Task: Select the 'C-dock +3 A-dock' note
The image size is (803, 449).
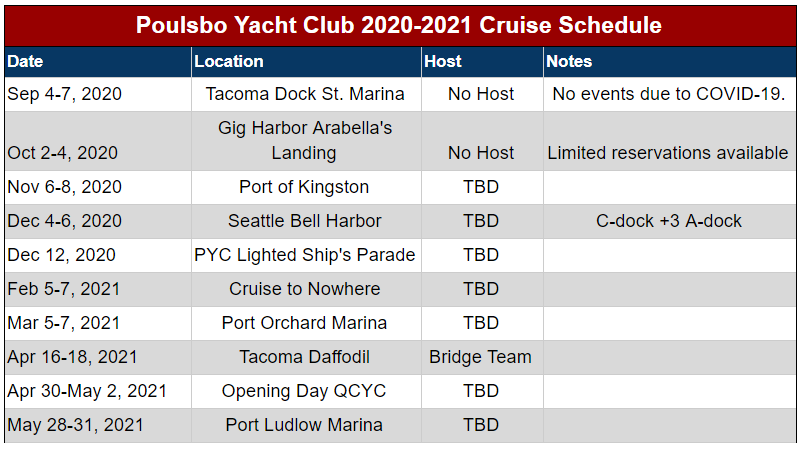Action: point(668,221)
